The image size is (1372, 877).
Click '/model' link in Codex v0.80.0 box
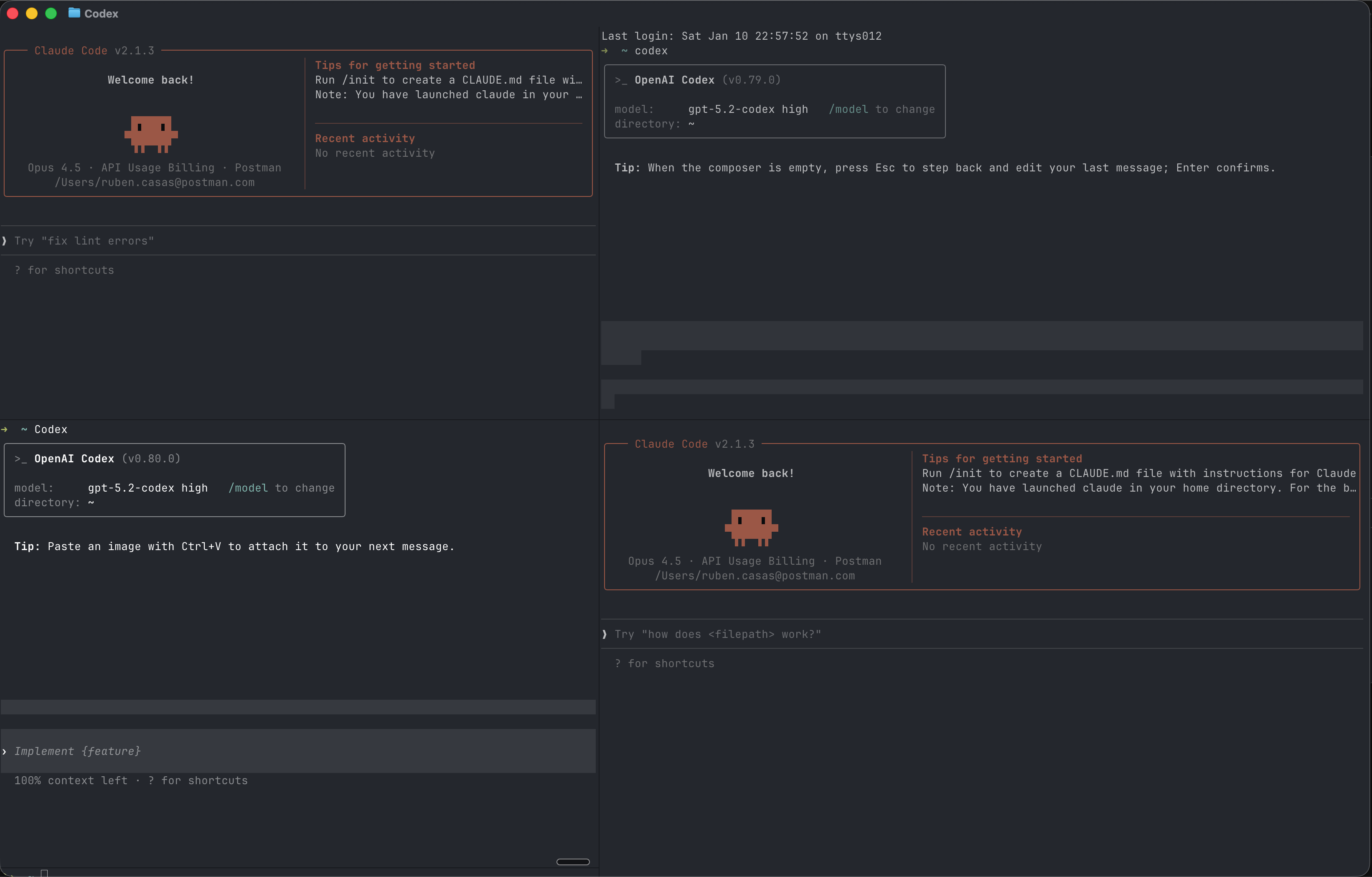coord(248,487)
